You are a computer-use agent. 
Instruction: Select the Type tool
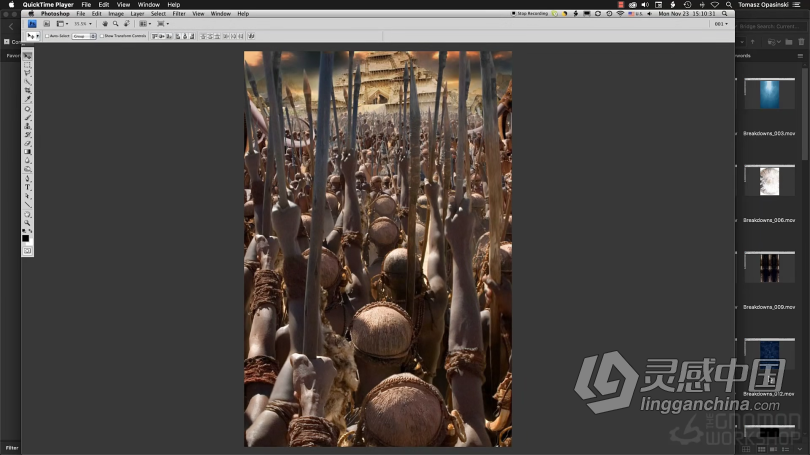coord(27,187)
